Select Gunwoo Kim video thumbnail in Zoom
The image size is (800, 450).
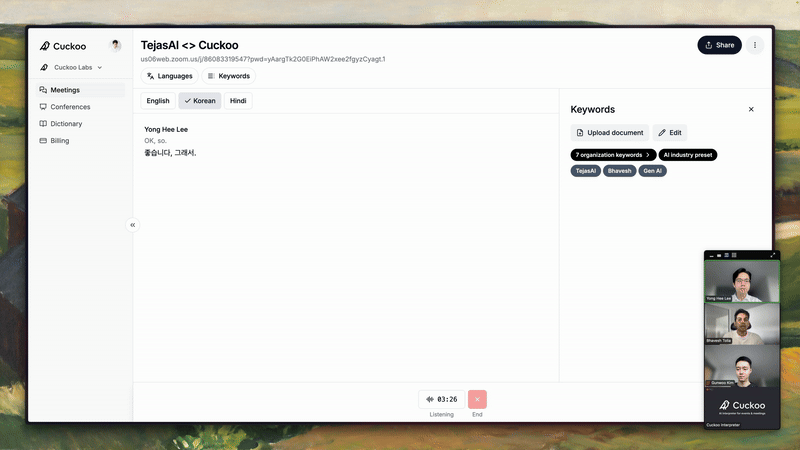(x=742, y=366)
